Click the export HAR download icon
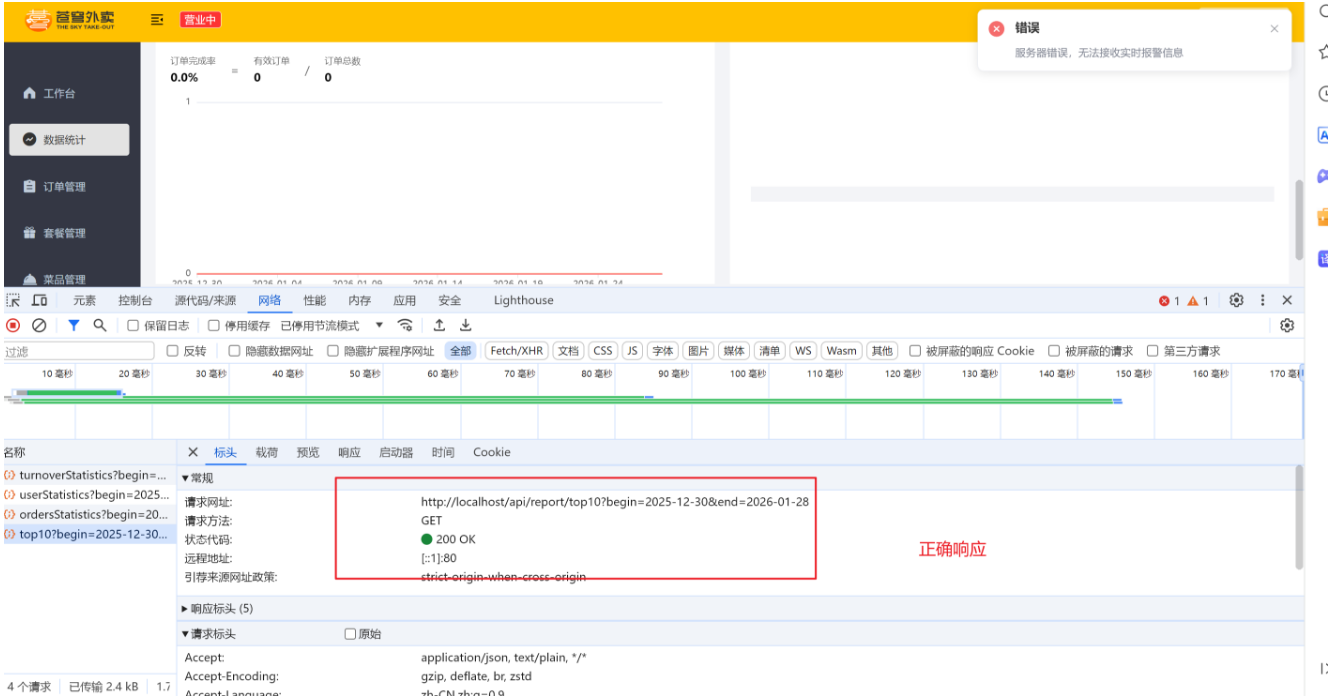 click(x=465, y=325)
